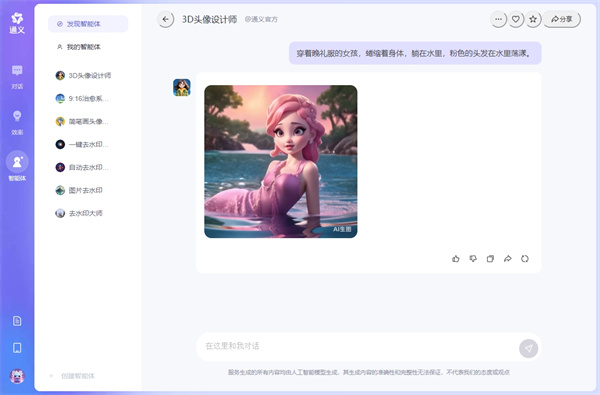Click the Tongyi logo in the sidebar
Image resolution: width=600 pixels, height=395 pixels.
tap(17, 23)
